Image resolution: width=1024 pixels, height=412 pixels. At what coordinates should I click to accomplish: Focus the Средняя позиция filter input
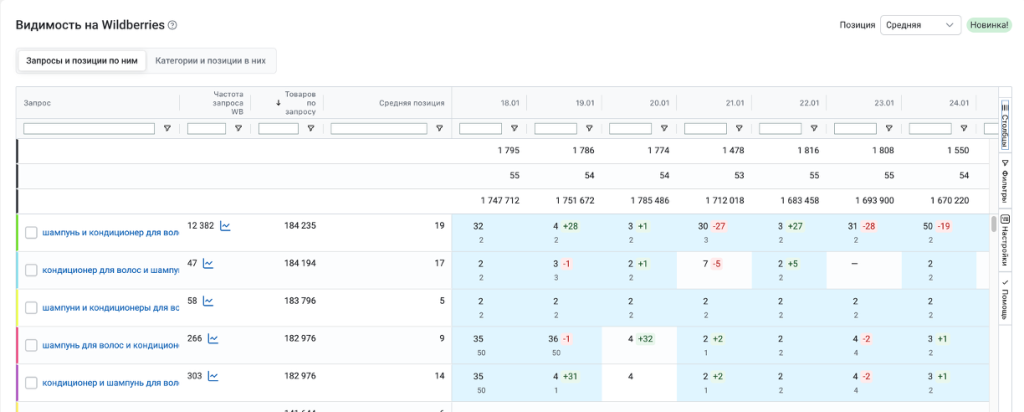pyautogui.click(x=379, y=129)
